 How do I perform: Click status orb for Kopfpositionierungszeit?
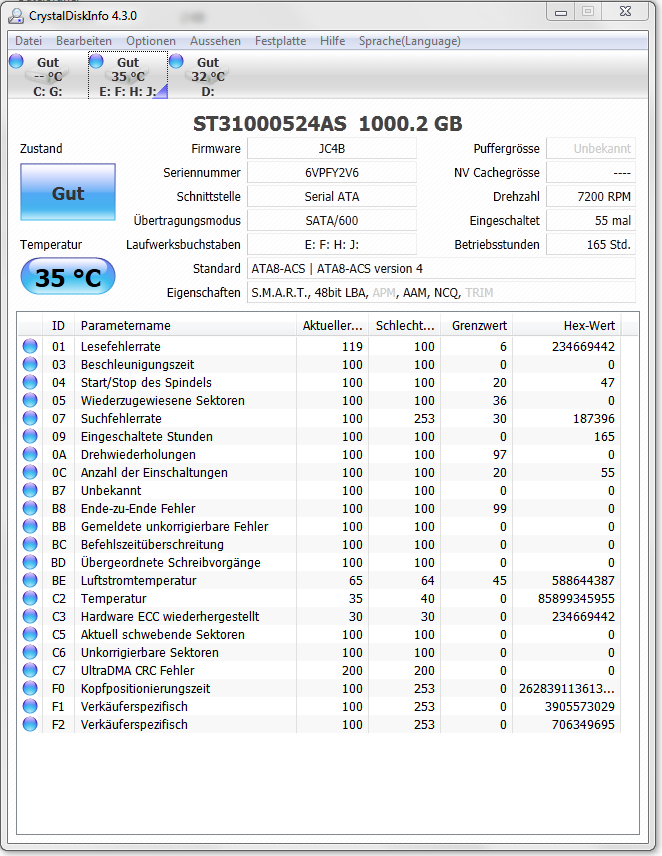(30, 688)
